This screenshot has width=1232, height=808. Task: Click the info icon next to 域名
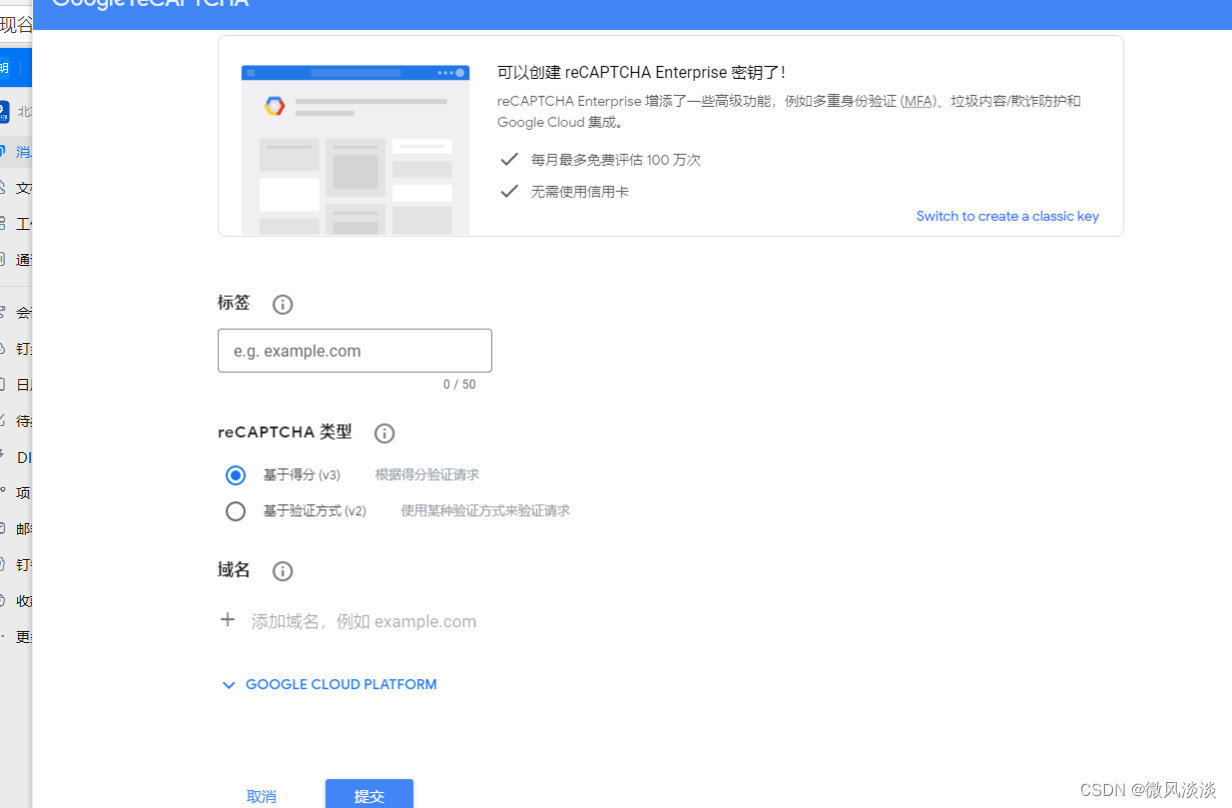click(283, 571)
